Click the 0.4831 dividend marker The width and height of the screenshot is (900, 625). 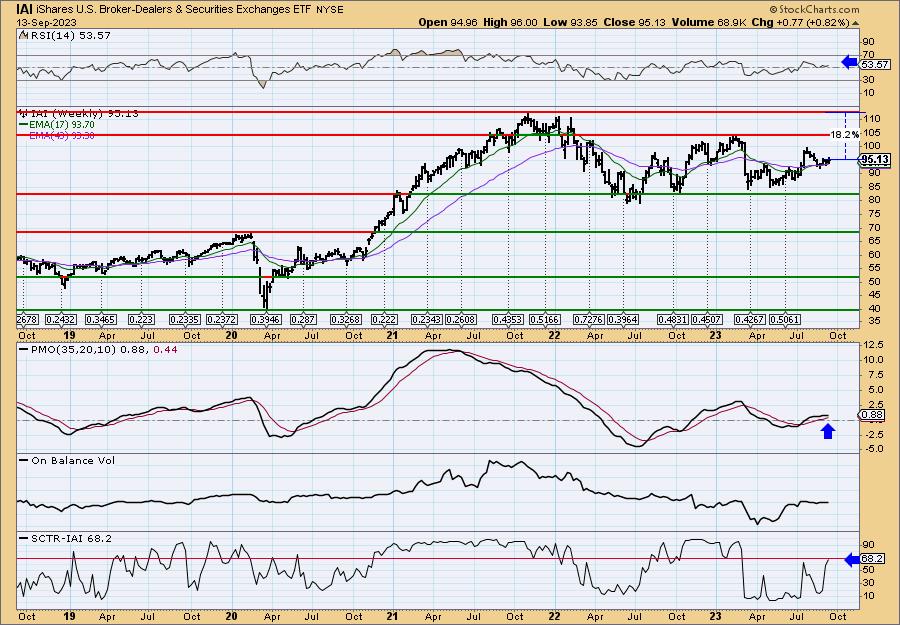coord(673,319)
